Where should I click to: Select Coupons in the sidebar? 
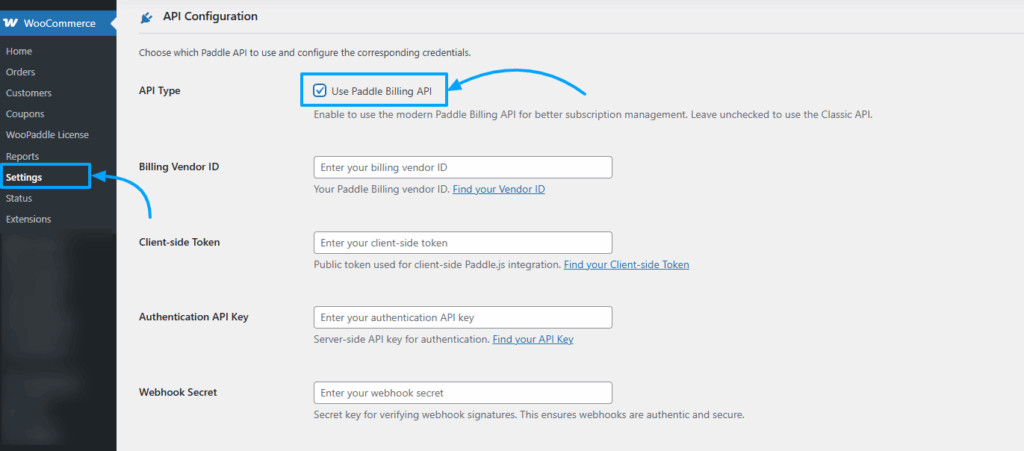25,114
